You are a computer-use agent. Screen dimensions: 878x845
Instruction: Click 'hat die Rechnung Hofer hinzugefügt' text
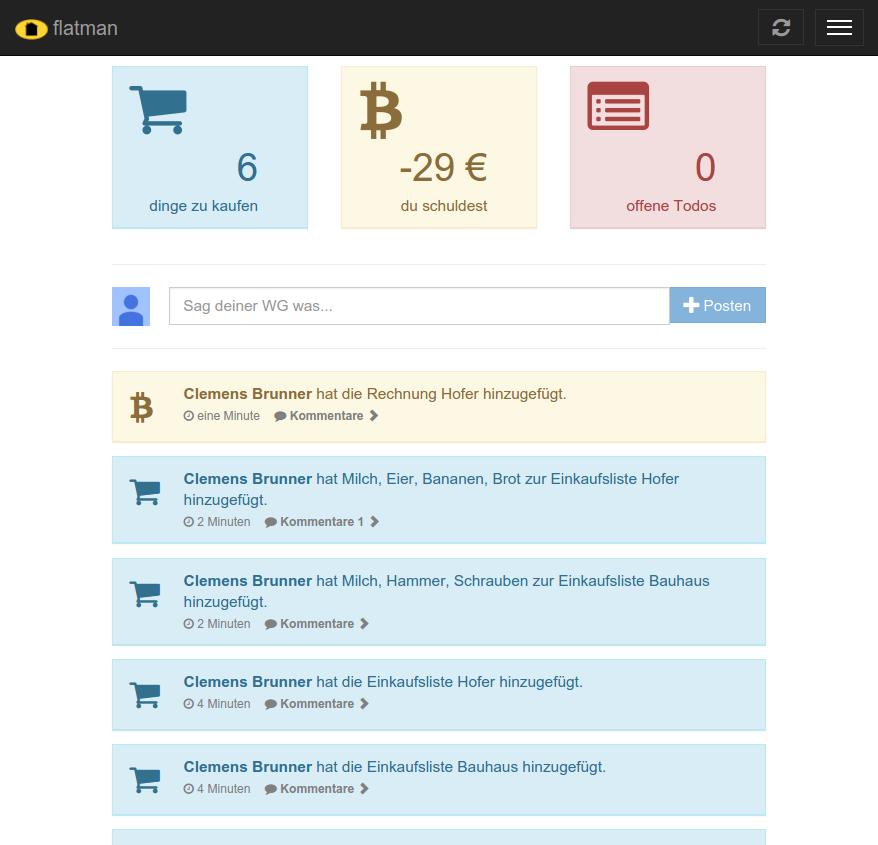coord(441,394)
